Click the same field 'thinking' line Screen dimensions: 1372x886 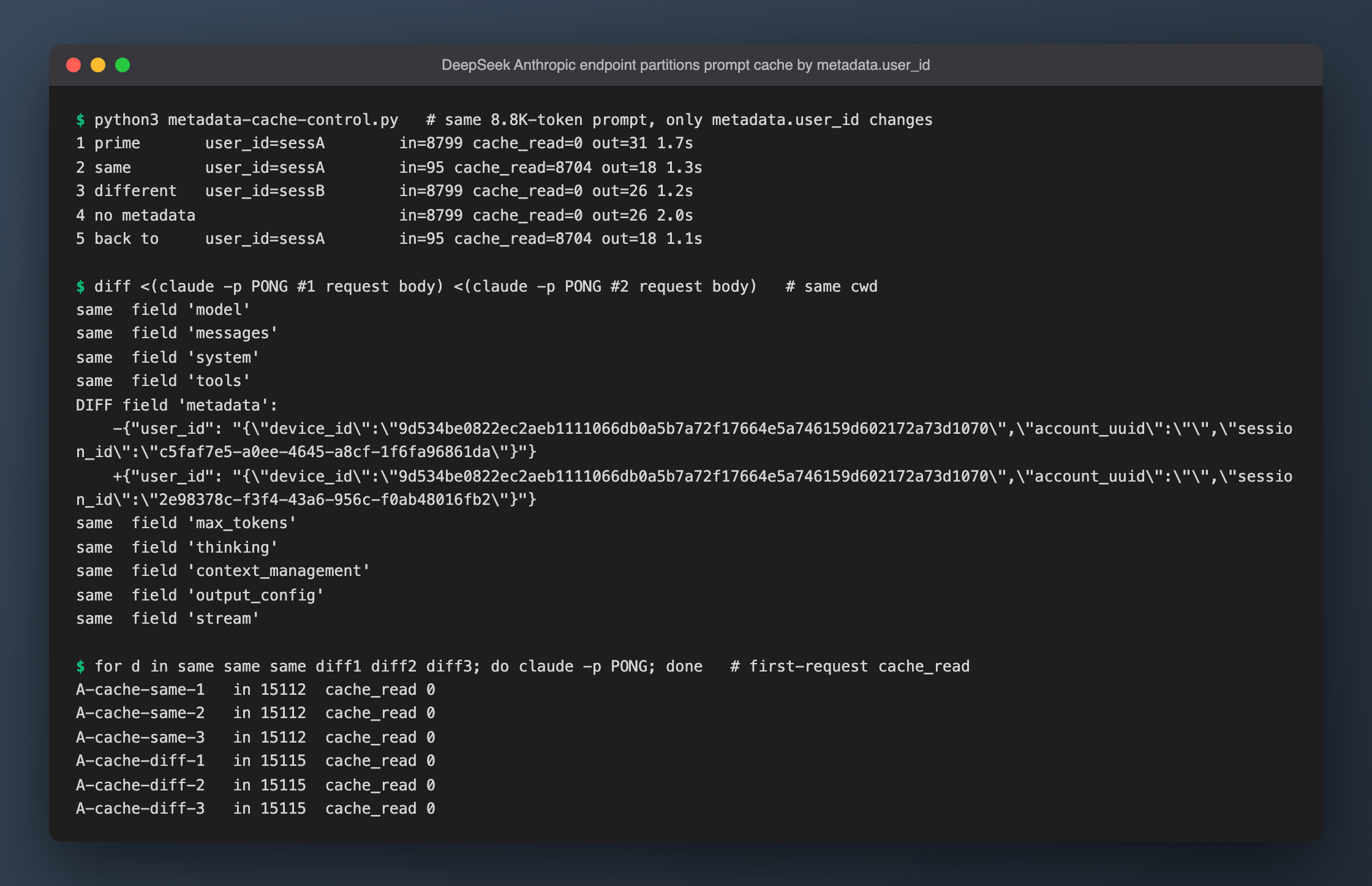tap(177, 547)
